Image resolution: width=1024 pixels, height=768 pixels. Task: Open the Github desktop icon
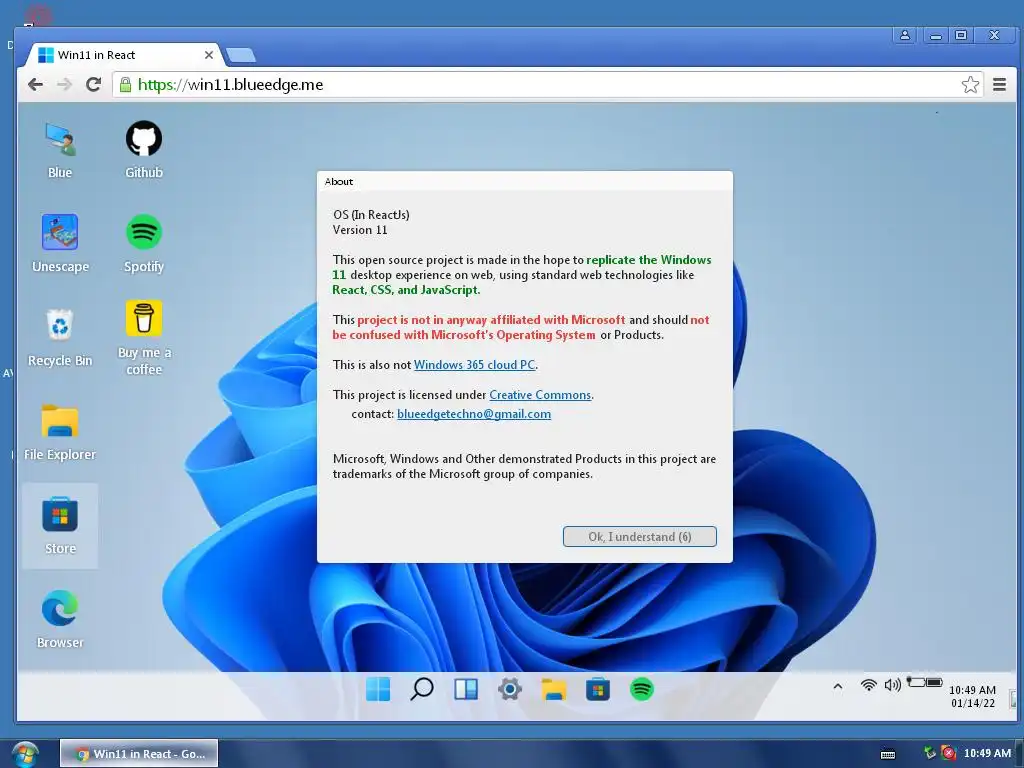[x=144, y=150]
